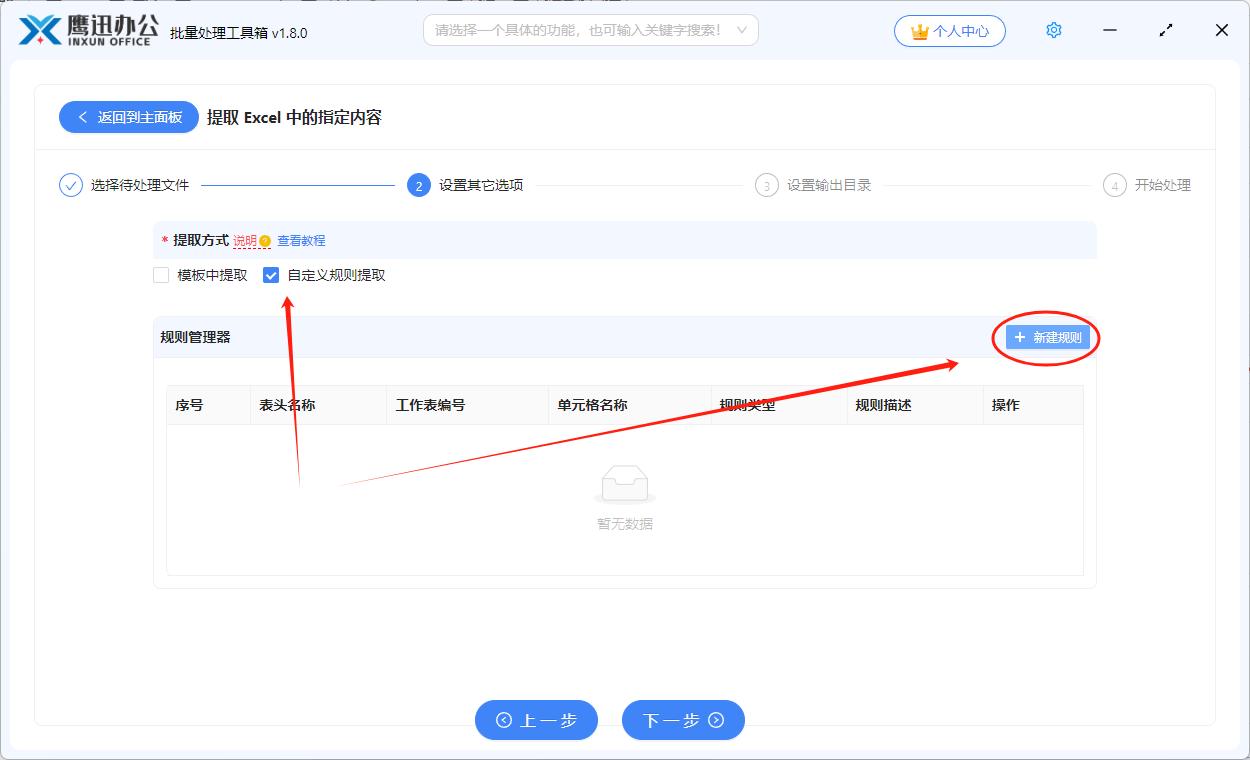Uncheck the 自定义规则提取 checkbox

[269, 274]
